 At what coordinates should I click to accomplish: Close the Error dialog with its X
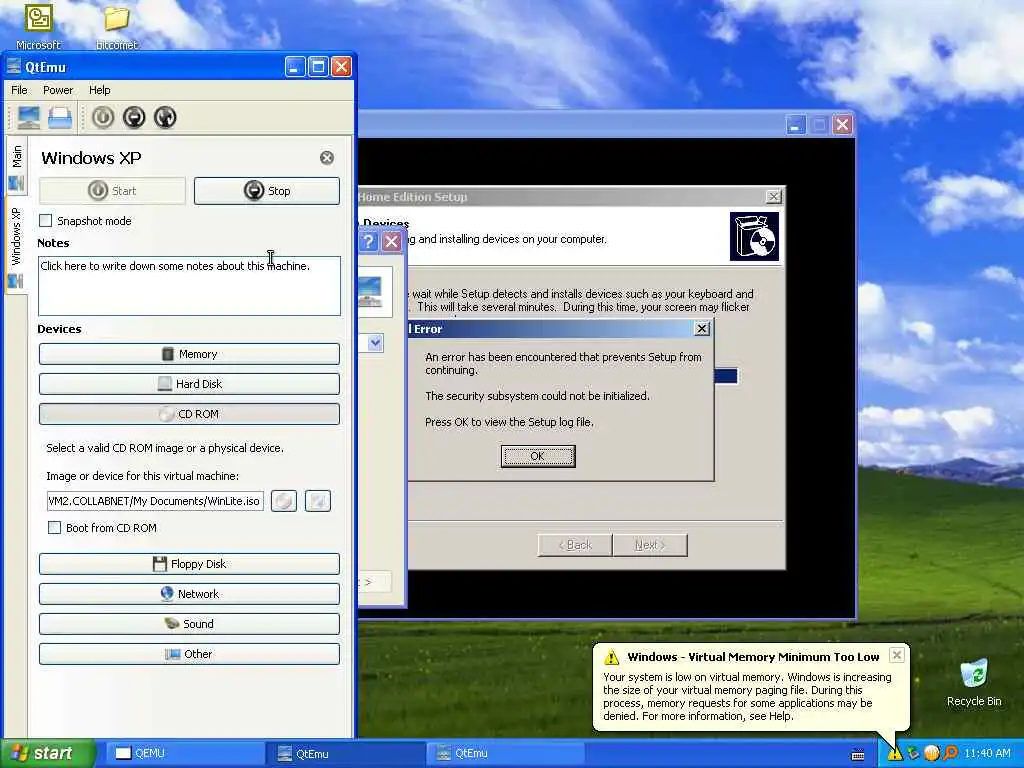701,328
